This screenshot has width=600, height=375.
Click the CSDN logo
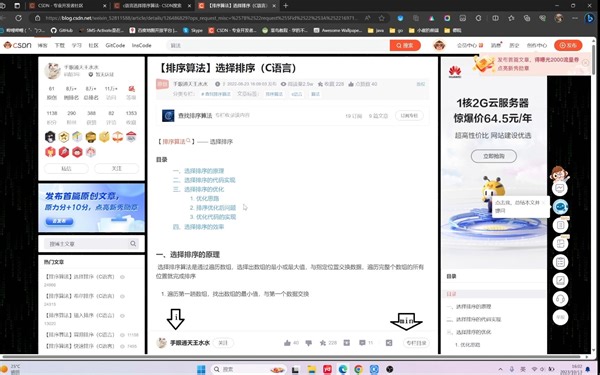(x=18, y=45)
